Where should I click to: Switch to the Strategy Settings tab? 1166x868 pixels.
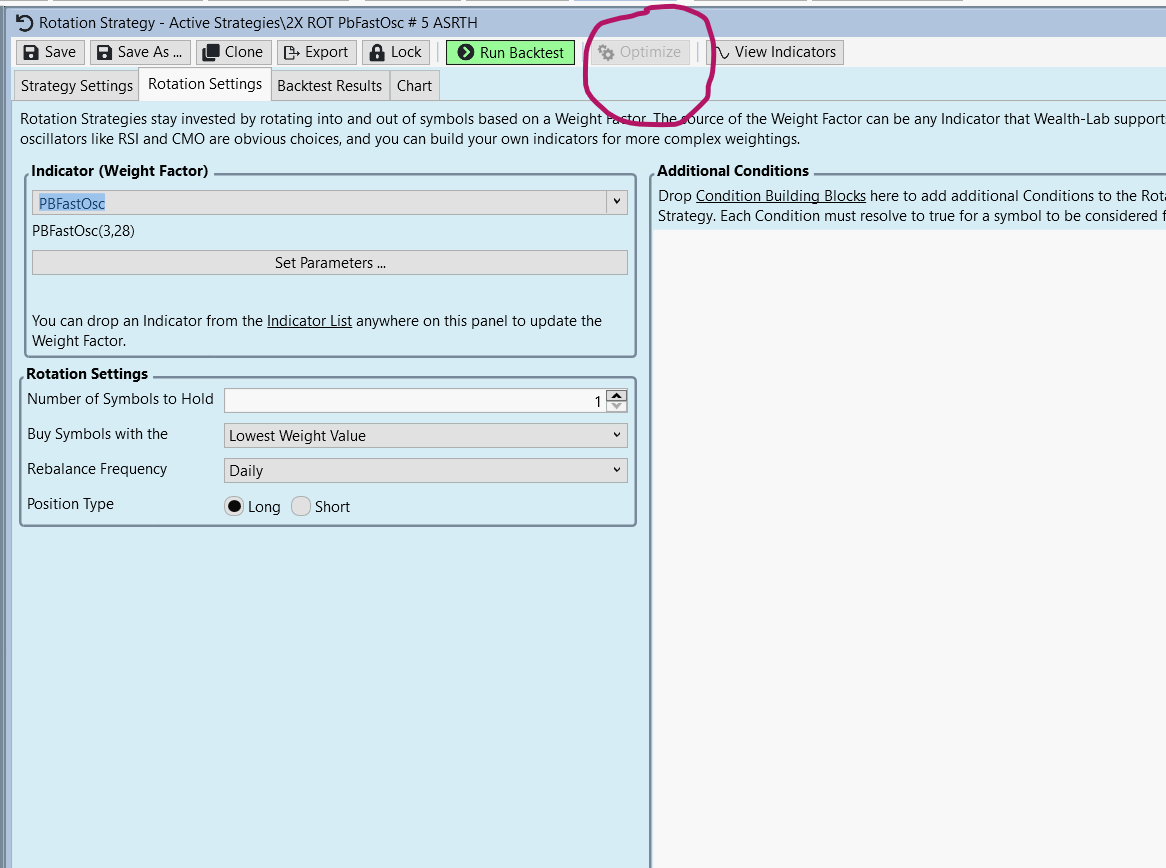coord(77,86)
